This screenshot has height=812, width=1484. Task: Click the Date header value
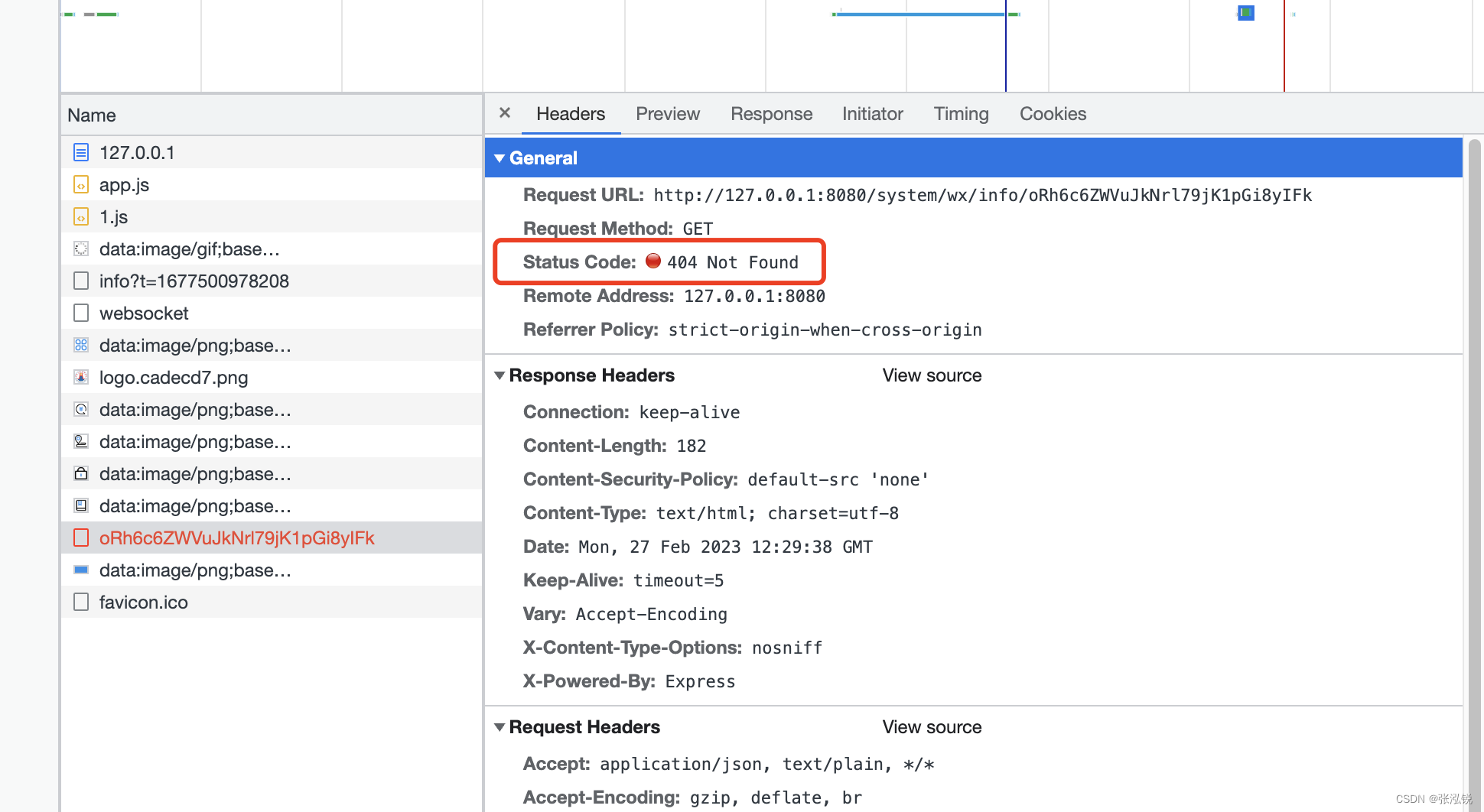725,547
